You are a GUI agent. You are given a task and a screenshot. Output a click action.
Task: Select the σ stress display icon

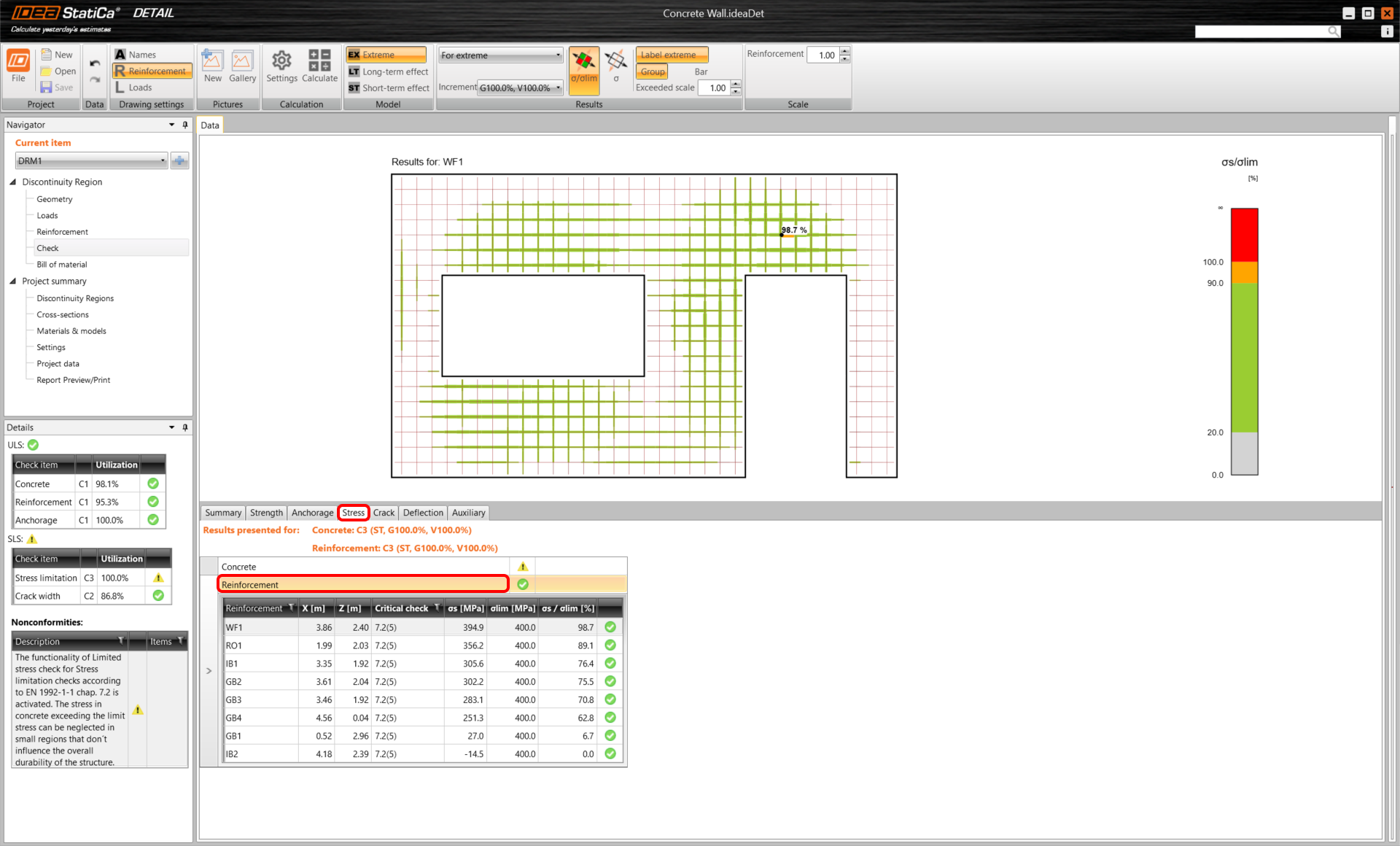click(x=616, y=66)
